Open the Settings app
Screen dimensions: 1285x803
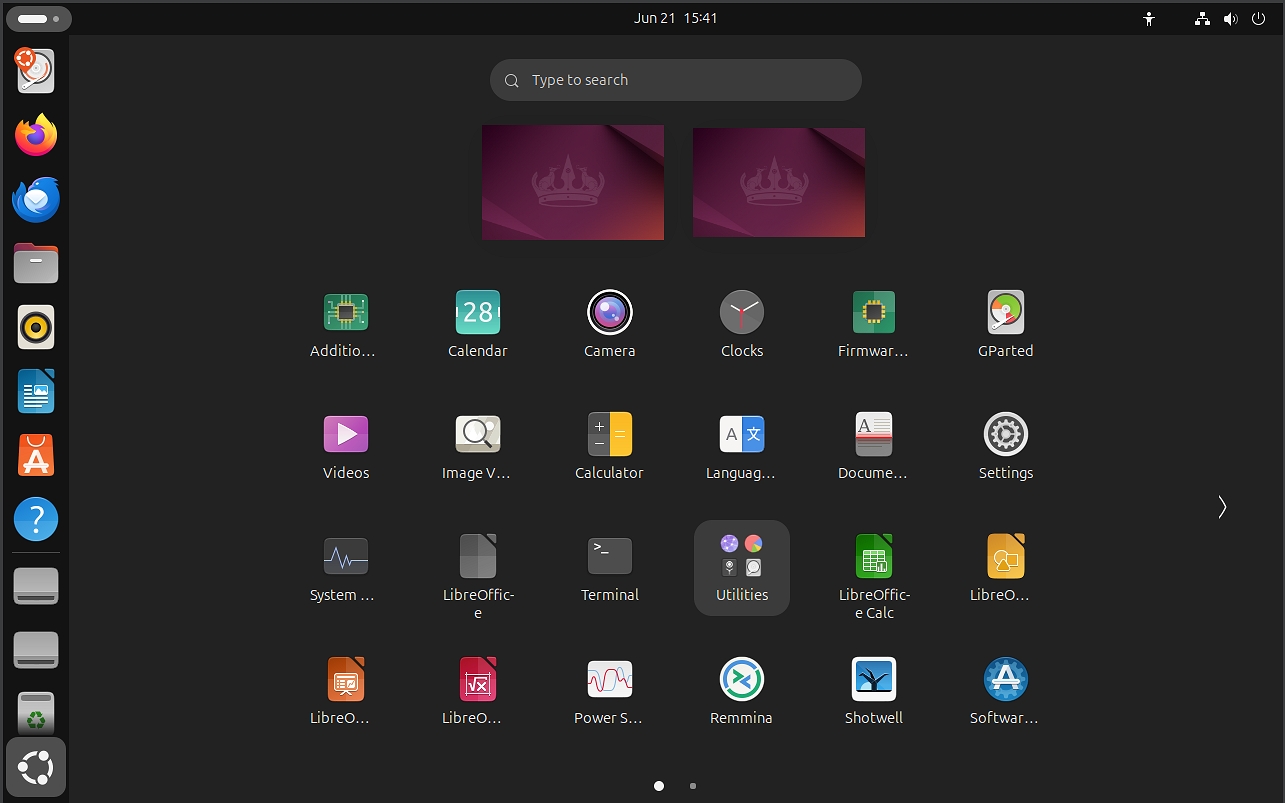click(1005, 435)
